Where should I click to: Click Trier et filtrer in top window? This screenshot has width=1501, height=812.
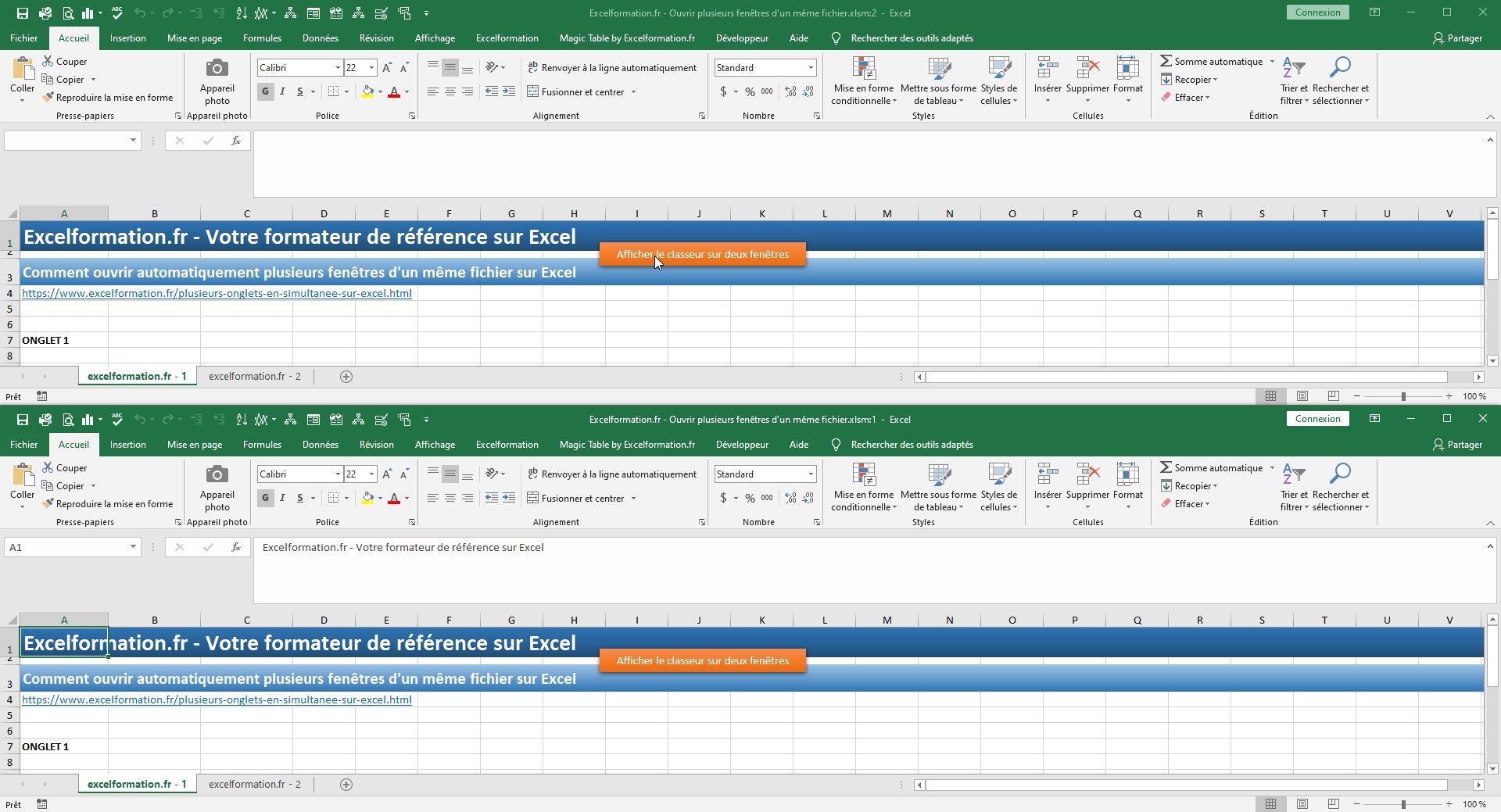(1294, 80)
